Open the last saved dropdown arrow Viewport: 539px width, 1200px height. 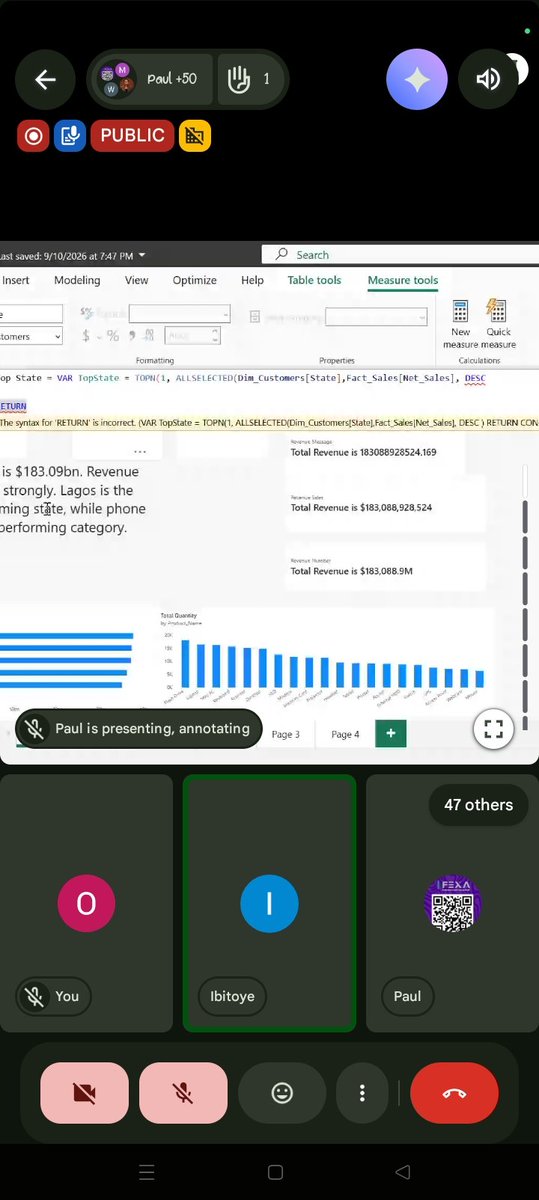(142, 255)
